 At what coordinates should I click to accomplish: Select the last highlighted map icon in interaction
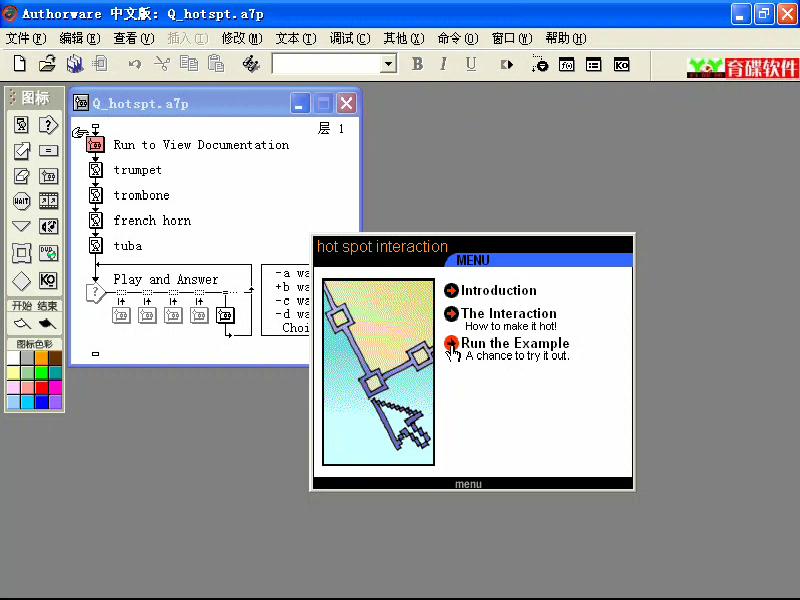tap(225, 316)
